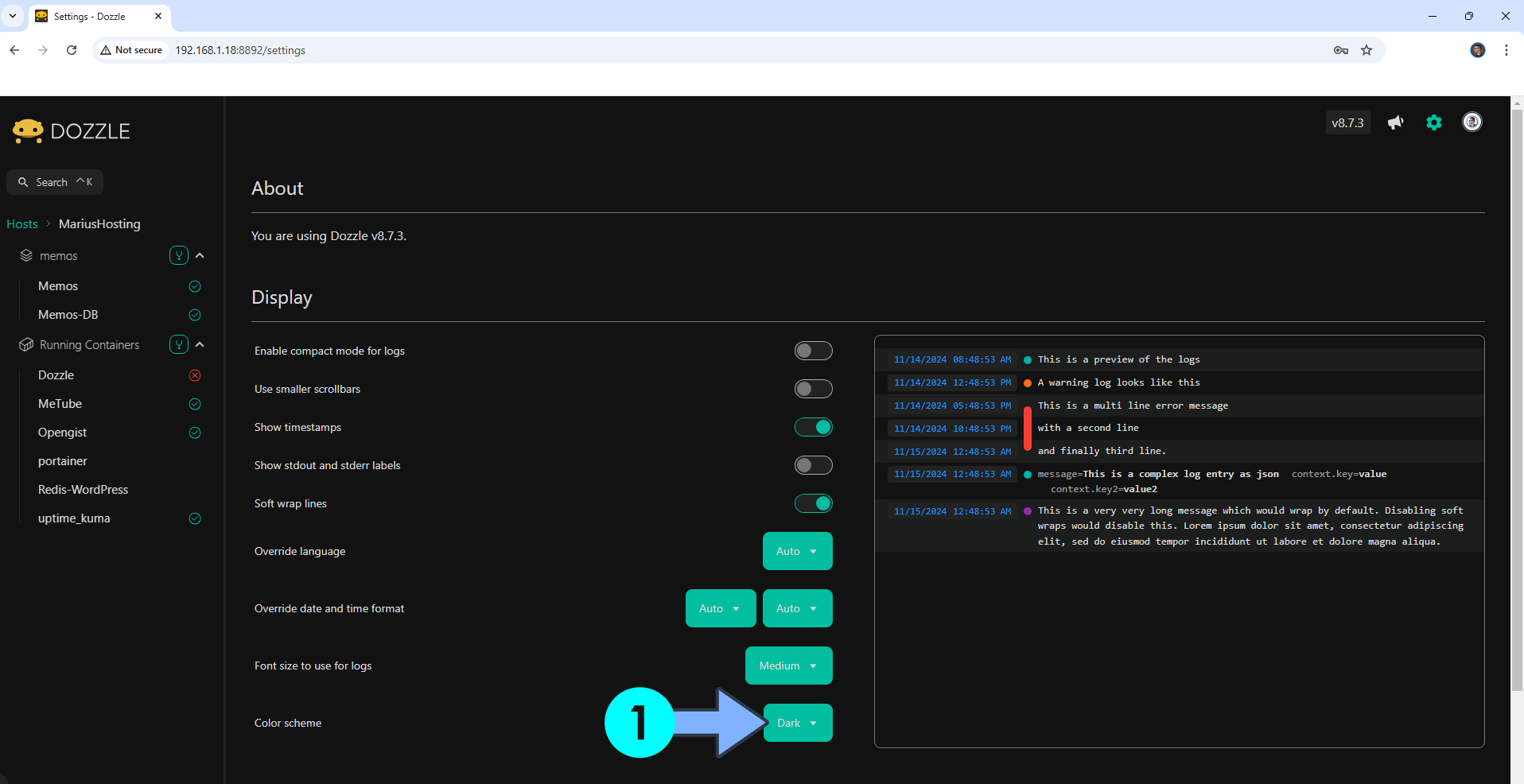
Task: Click the merge icon beside Running Containers
Action: [179, 344]
